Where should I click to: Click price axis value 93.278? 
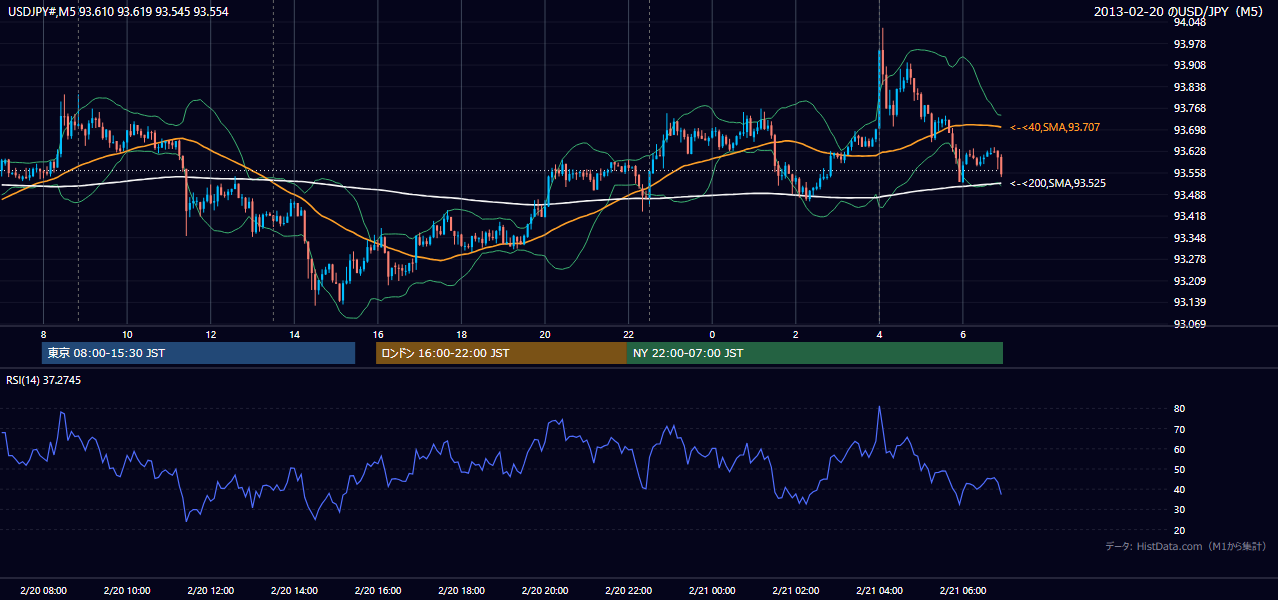[1190, 260]
